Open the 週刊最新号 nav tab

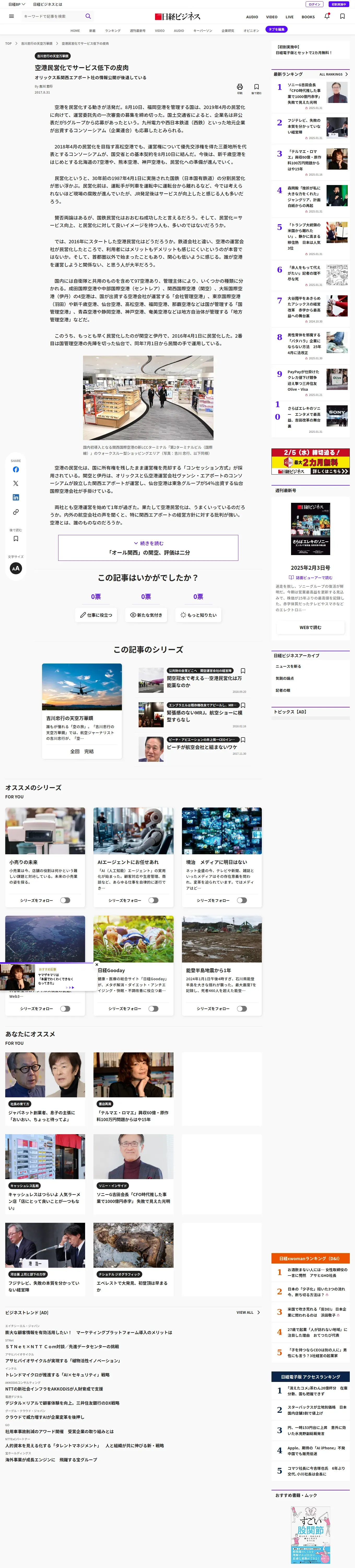137,30
